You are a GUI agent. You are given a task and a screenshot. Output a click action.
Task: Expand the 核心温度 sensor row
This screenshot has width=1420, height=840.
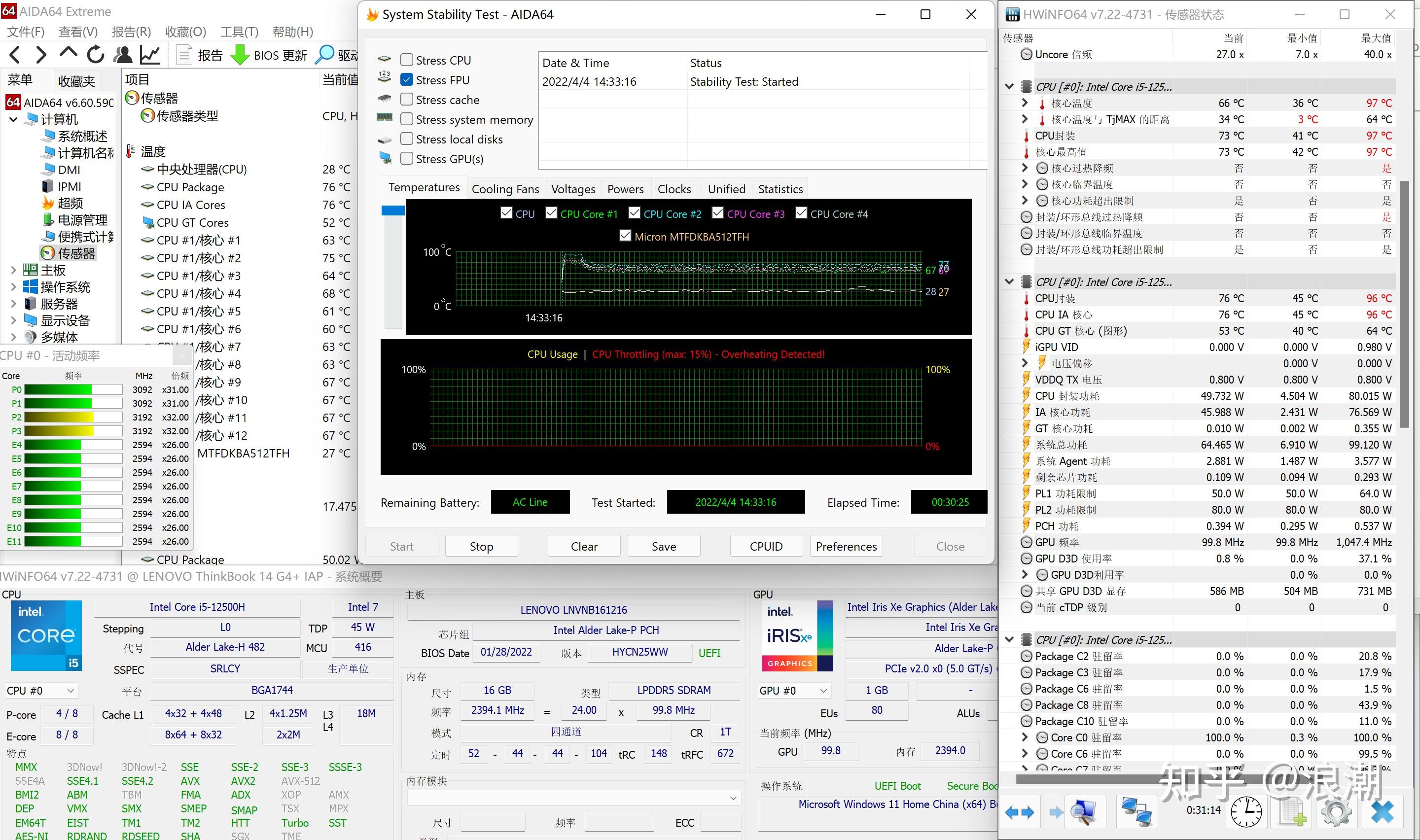1025,103
